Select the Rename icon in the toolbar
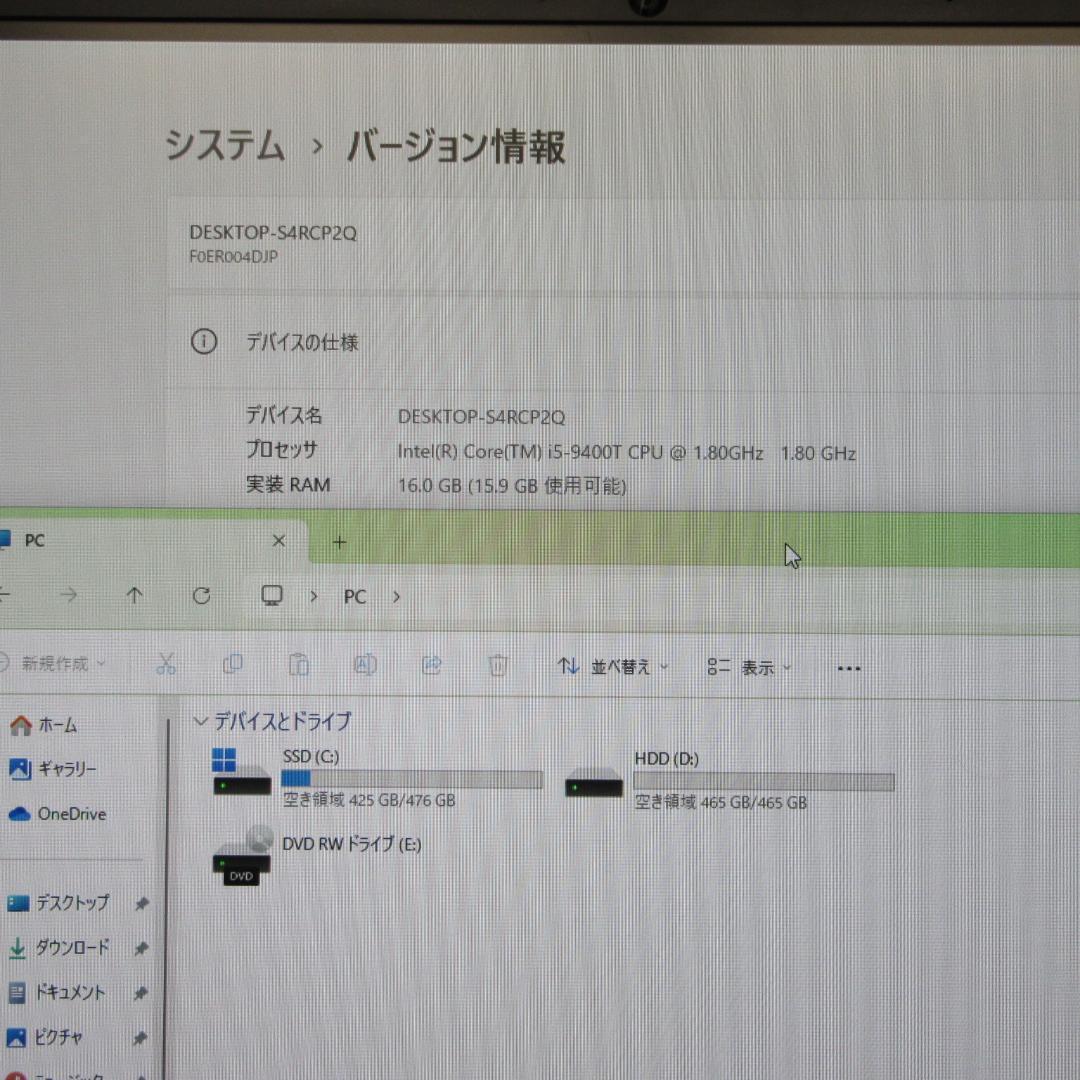 364,665
